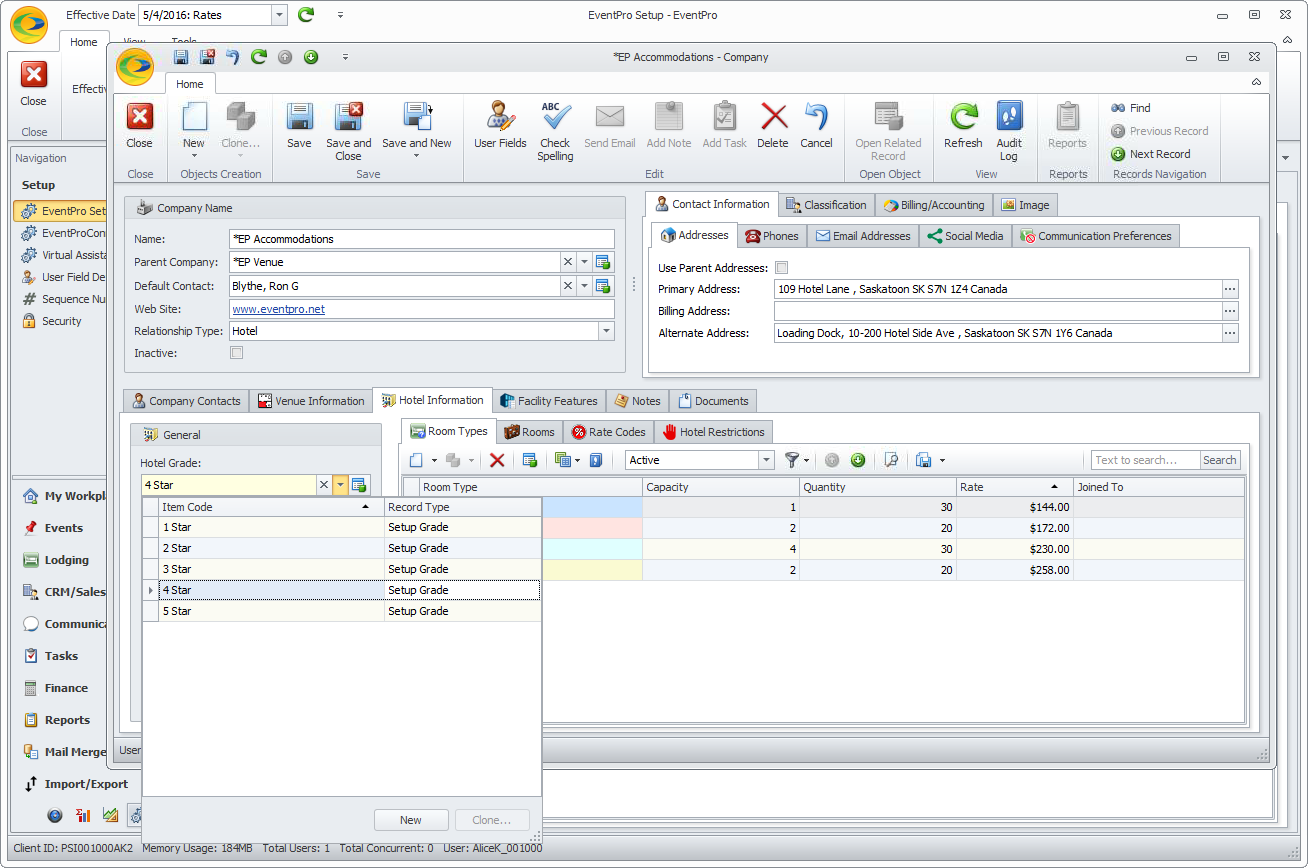Select the 3 Star grade row
The width and height of the screenshot is (1308, 868).
pos(341,569)
